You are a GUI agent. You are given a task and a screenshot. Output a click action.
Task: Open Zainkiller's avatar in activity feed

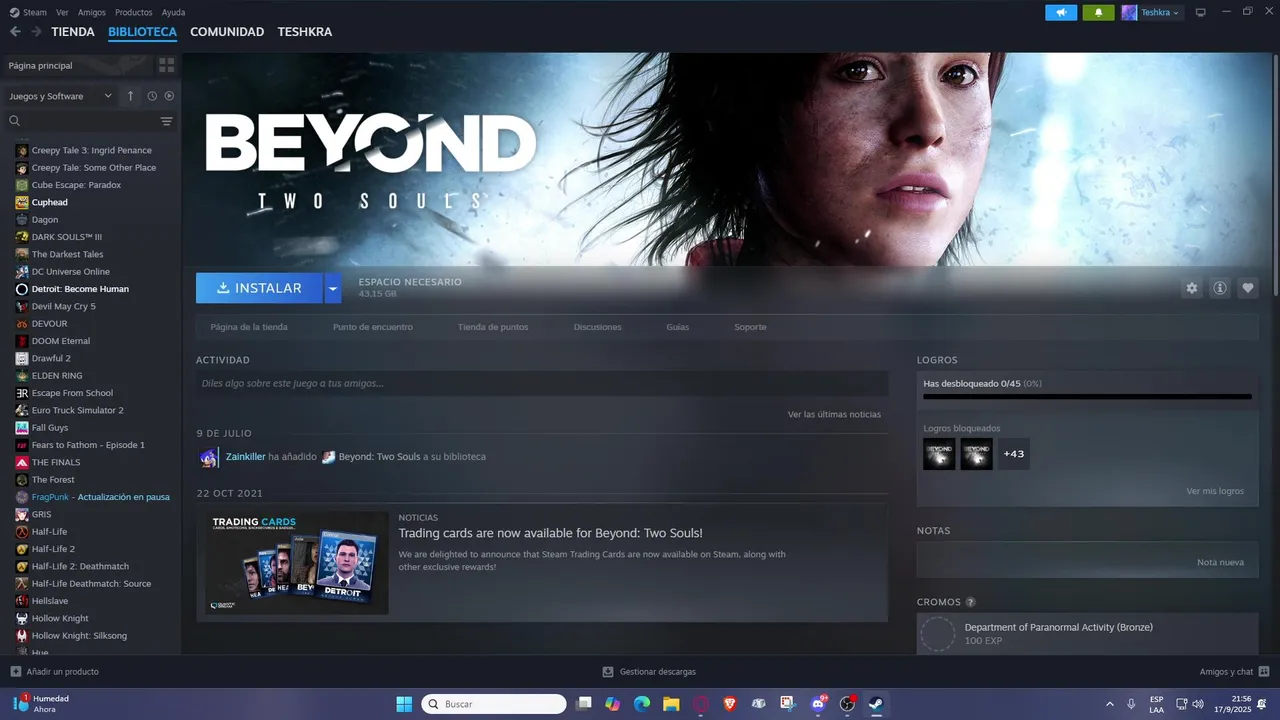tap(208, 457)
